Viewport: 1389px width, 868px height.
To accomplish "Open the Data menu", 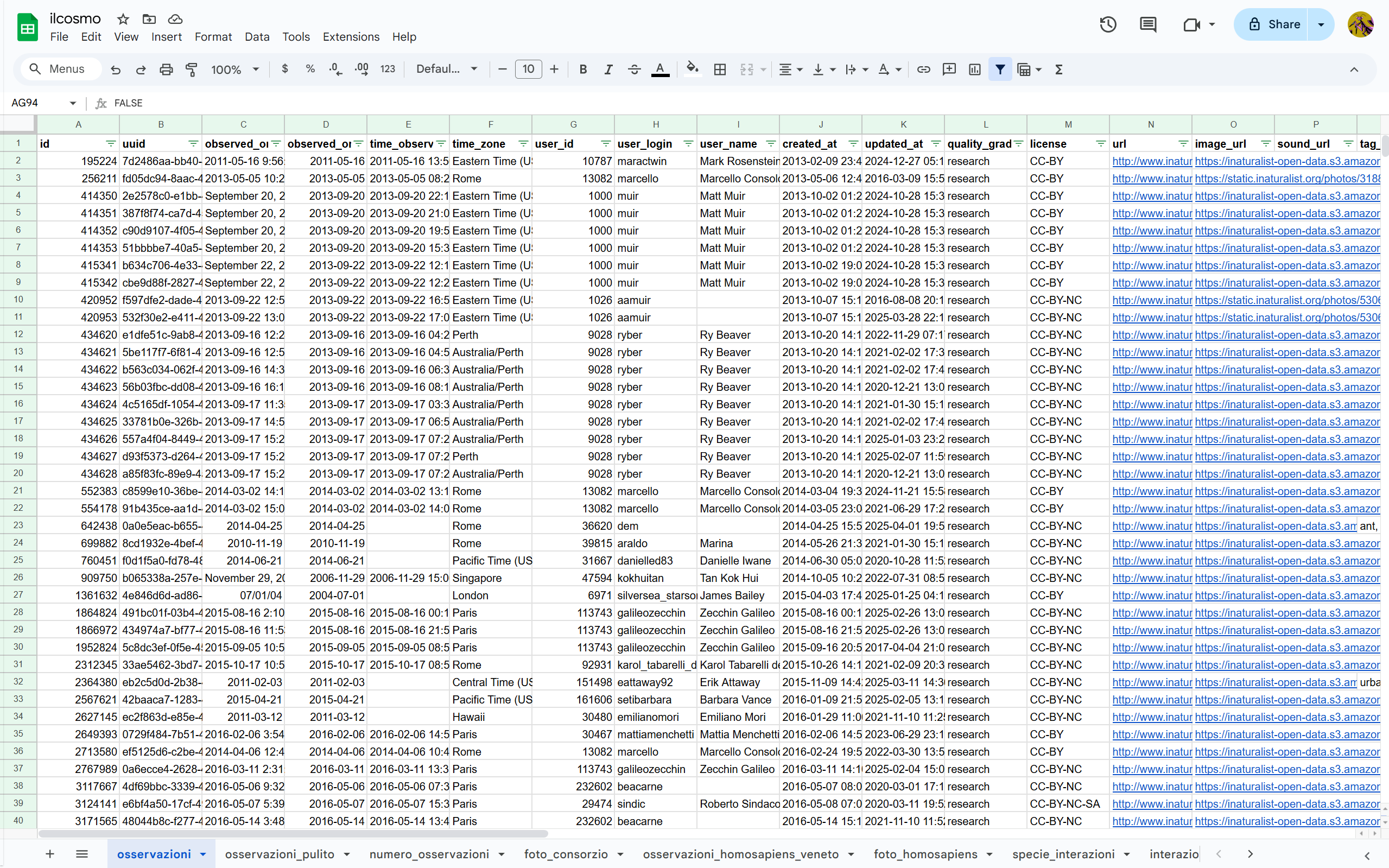I will click(x=257, y=37).
